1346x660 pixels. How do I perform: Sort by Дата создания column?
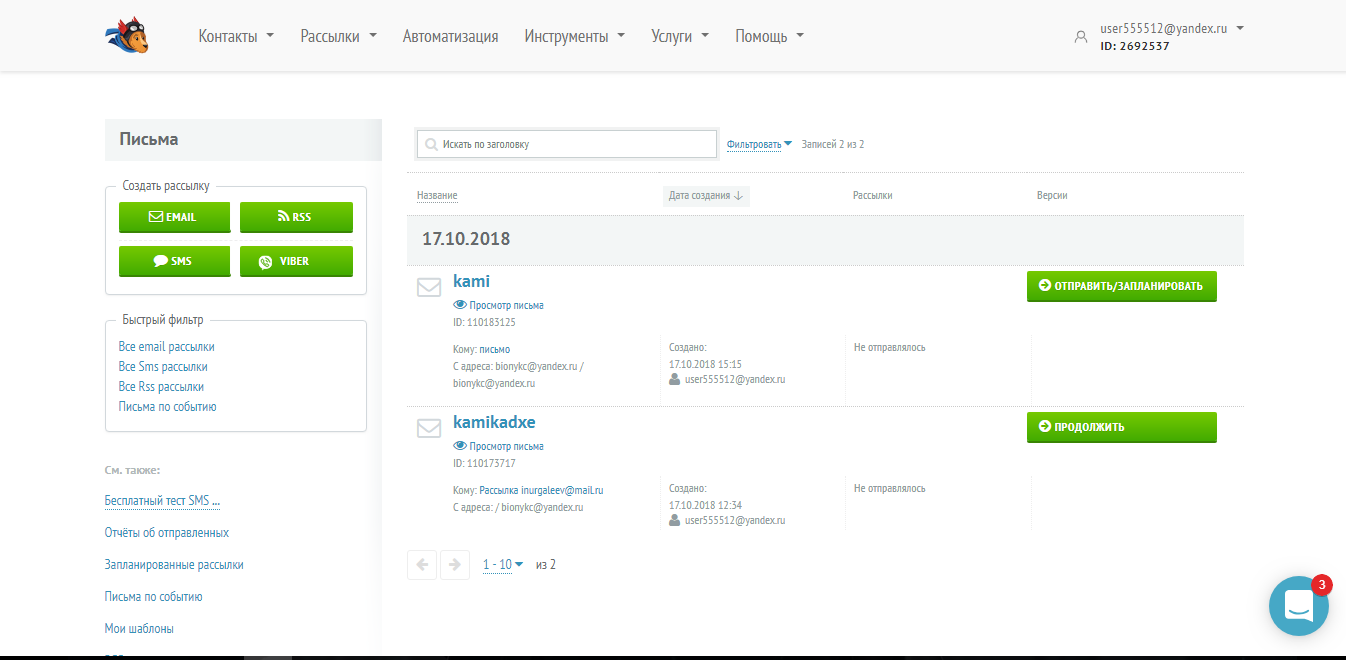[x=705, y=196]
